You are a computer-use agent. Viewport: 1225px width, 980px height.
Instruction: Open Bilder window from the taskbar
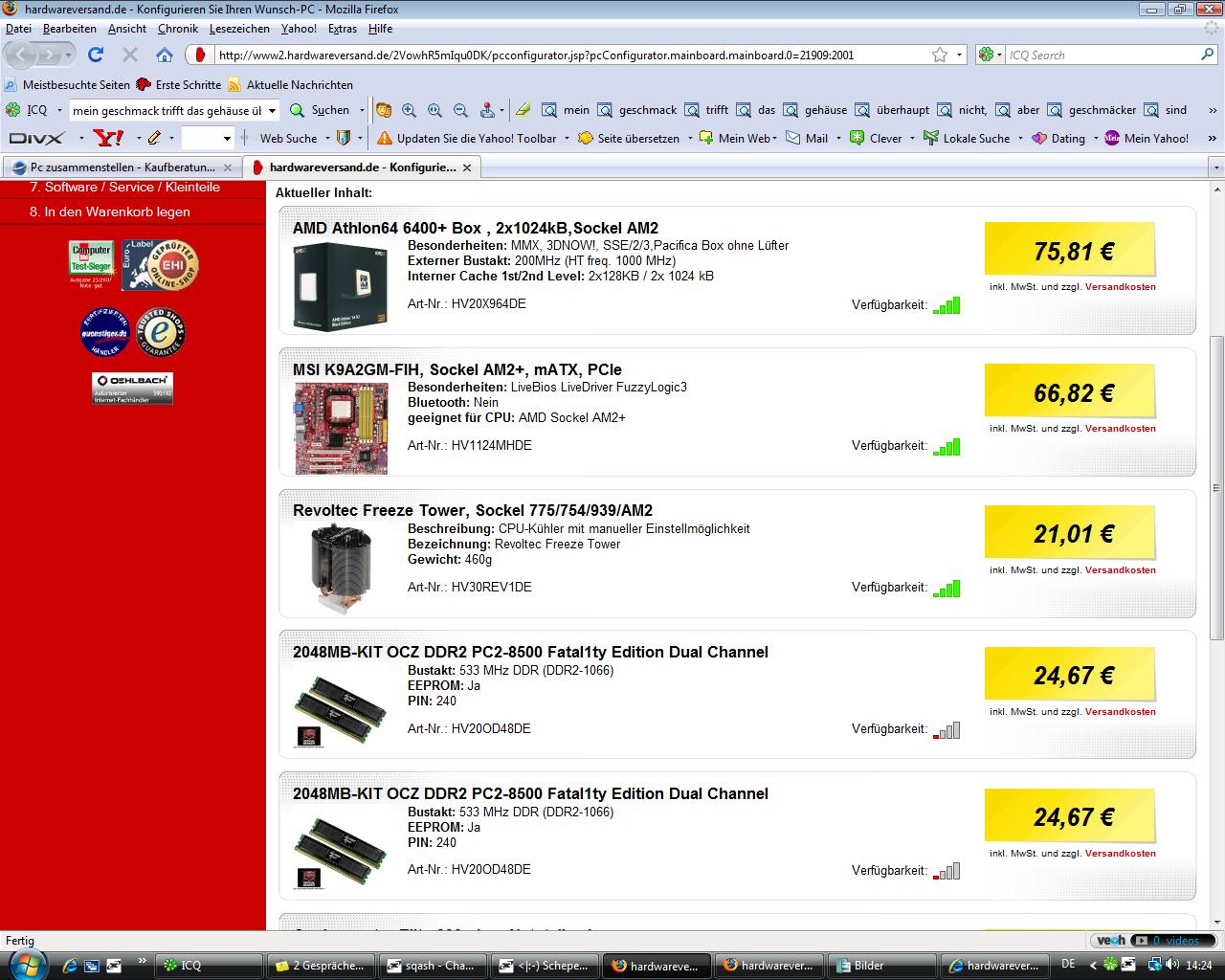tap(880, 966)
